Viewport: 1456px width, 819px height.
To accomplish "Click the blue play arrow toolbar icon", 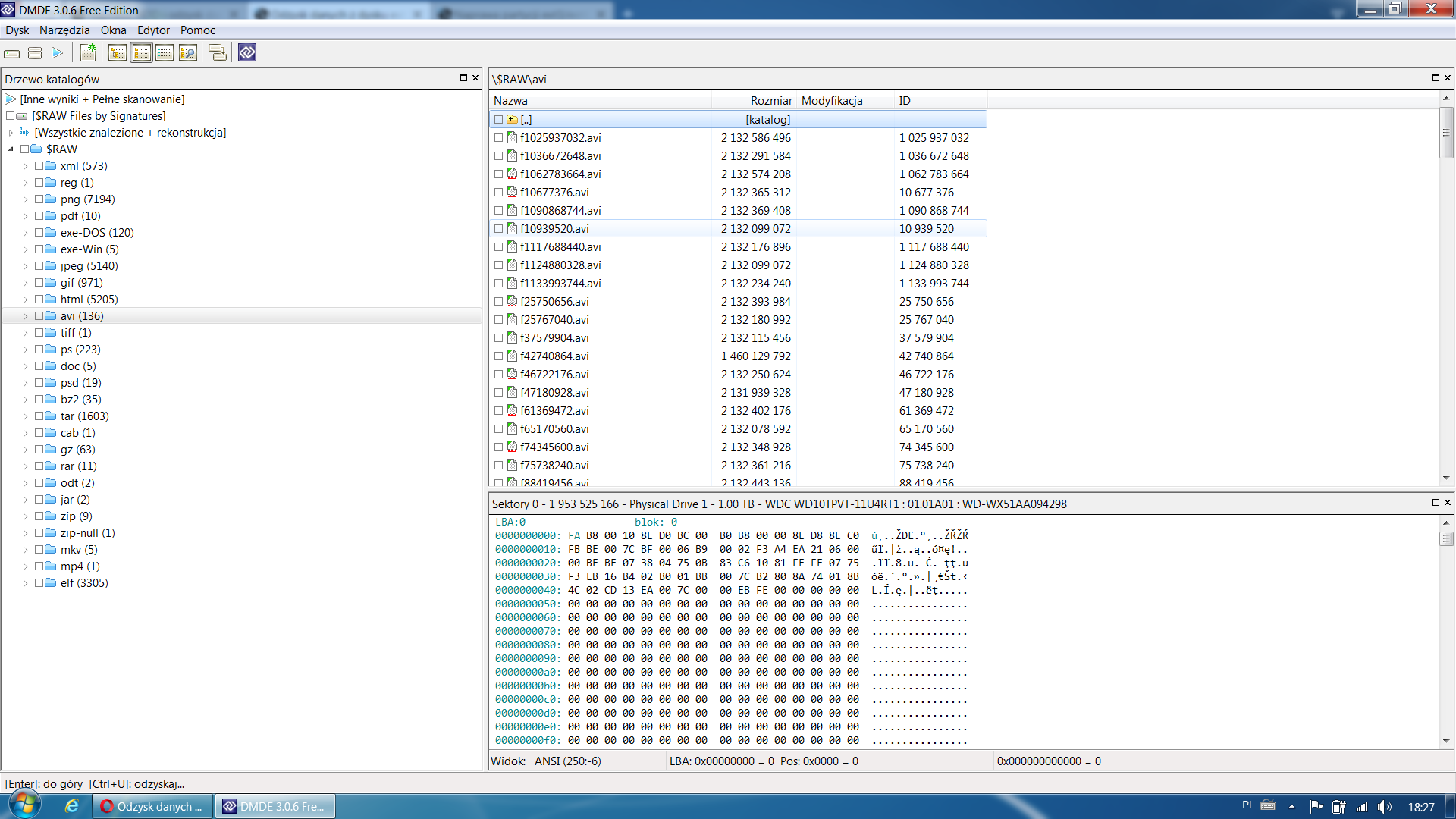I will pyautogui.click(x=57, y=53).
